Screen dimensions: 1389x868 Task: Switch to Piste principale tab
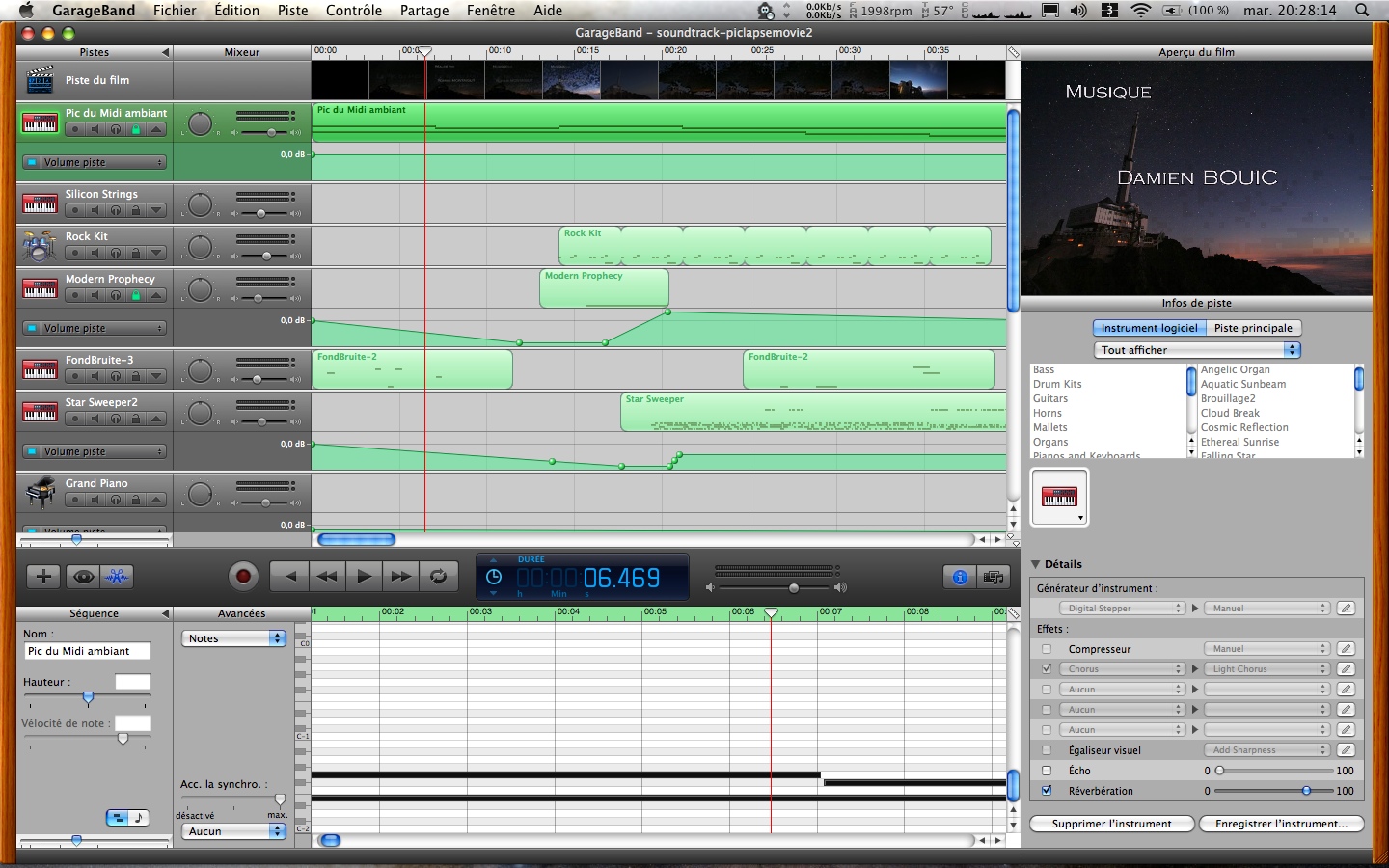pyautogui.click(x=1253, y=328)
